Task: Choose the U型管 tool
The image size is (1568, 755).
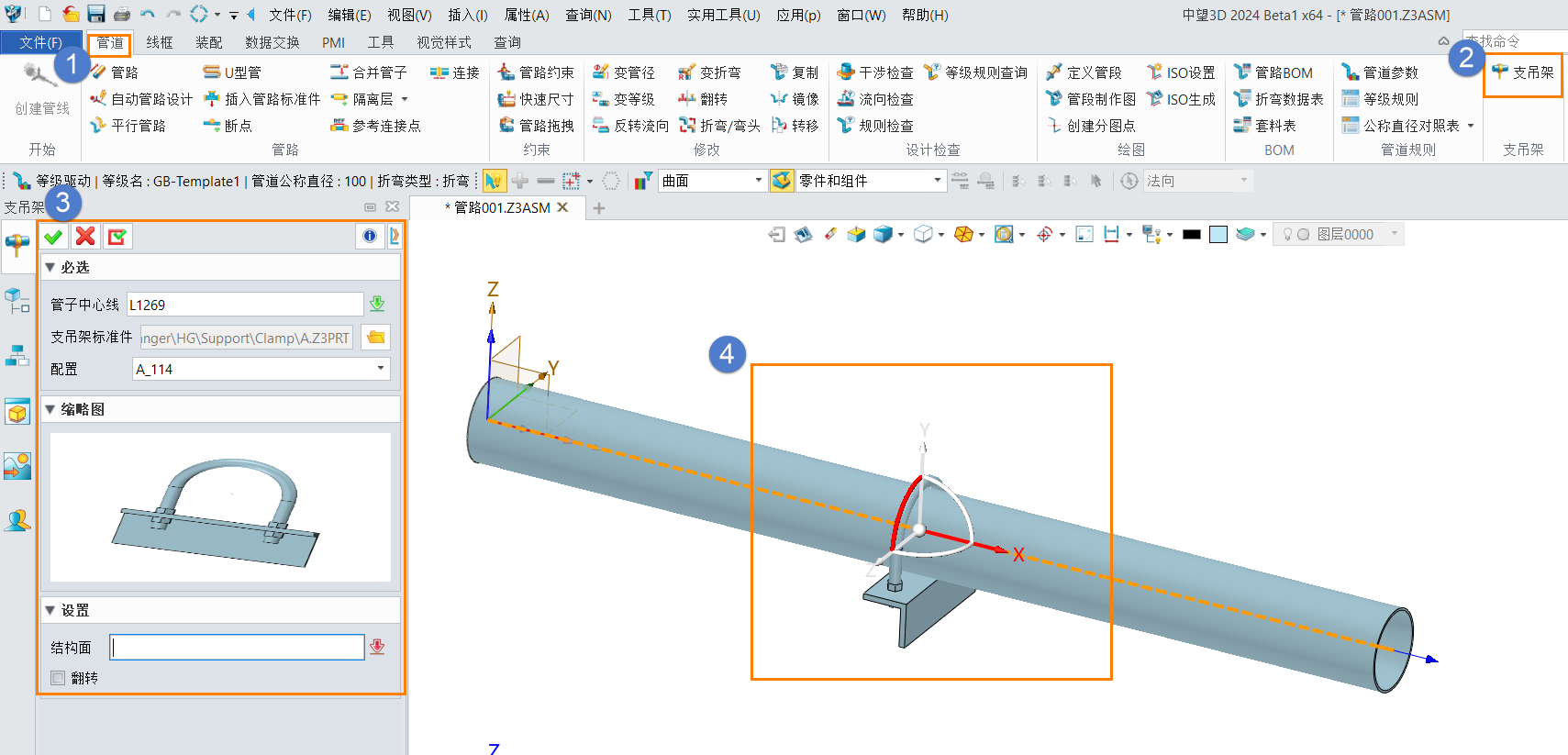Action: (x=232, y=72)
